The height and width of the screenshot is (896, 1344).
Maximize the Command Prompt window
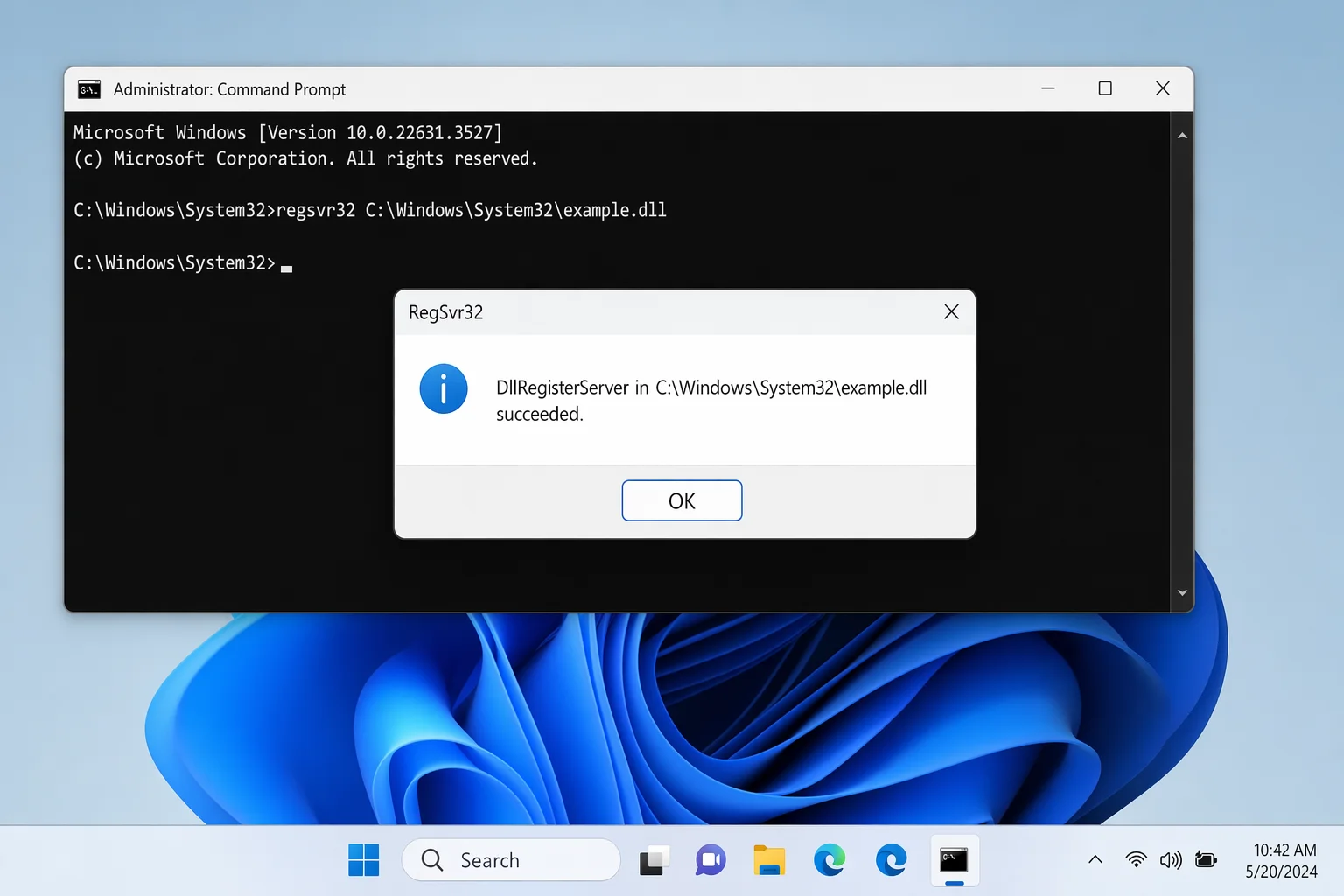(1105, 88)
